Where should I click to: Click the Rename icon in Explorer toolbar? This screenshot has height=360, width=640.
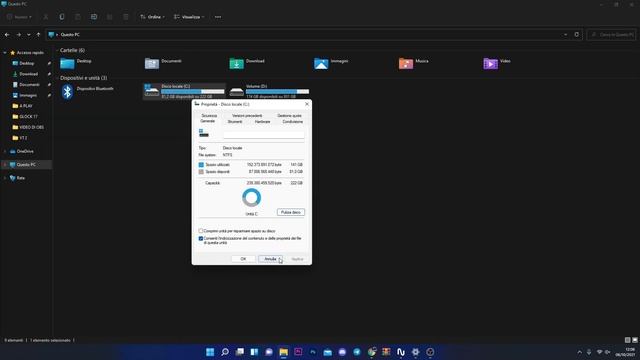click(94, 17)
